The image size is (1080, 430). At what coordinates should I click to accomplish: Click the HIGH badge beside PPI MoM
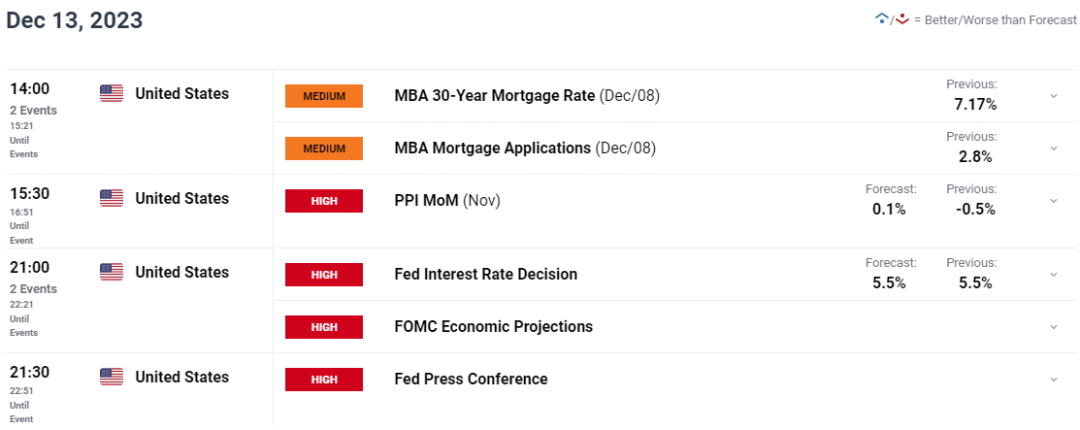(324, 201)
